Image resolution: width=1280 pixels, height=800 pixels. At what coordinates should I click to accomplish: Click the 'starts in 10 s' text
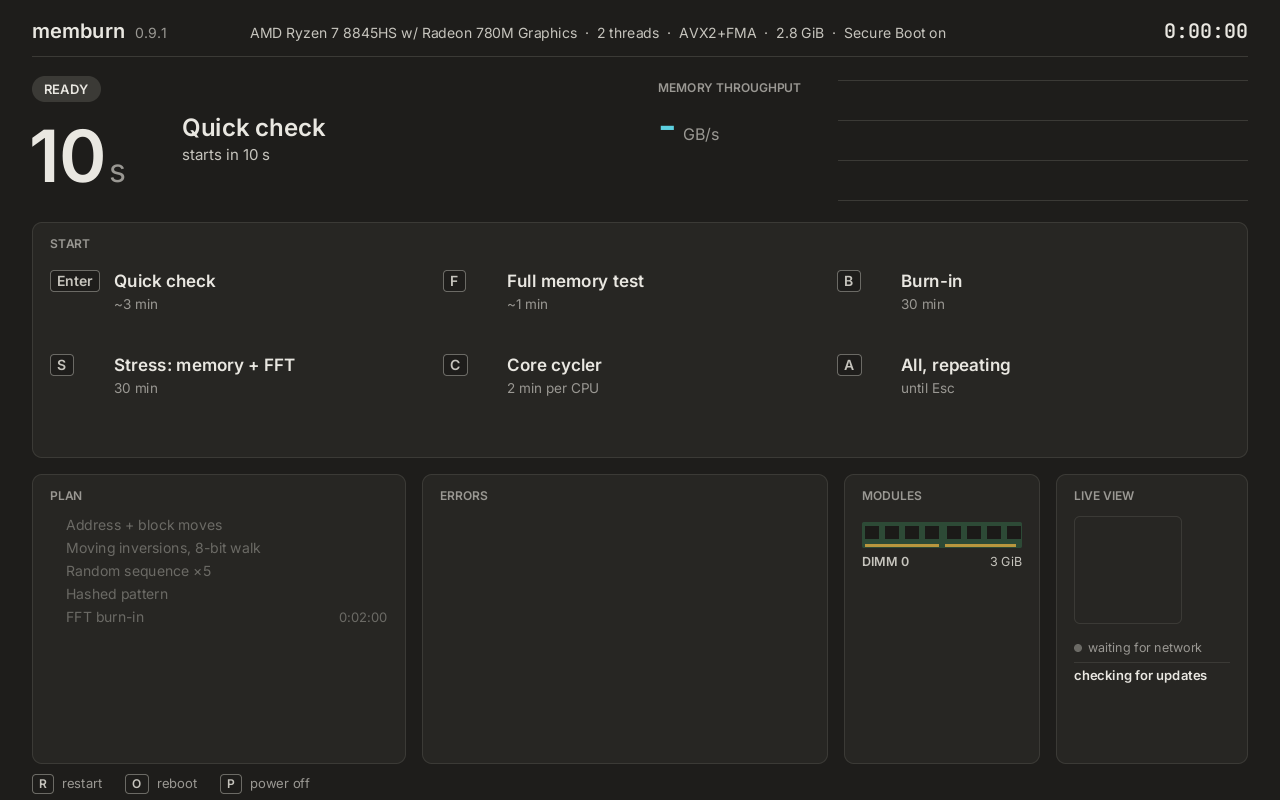(226, 155)
